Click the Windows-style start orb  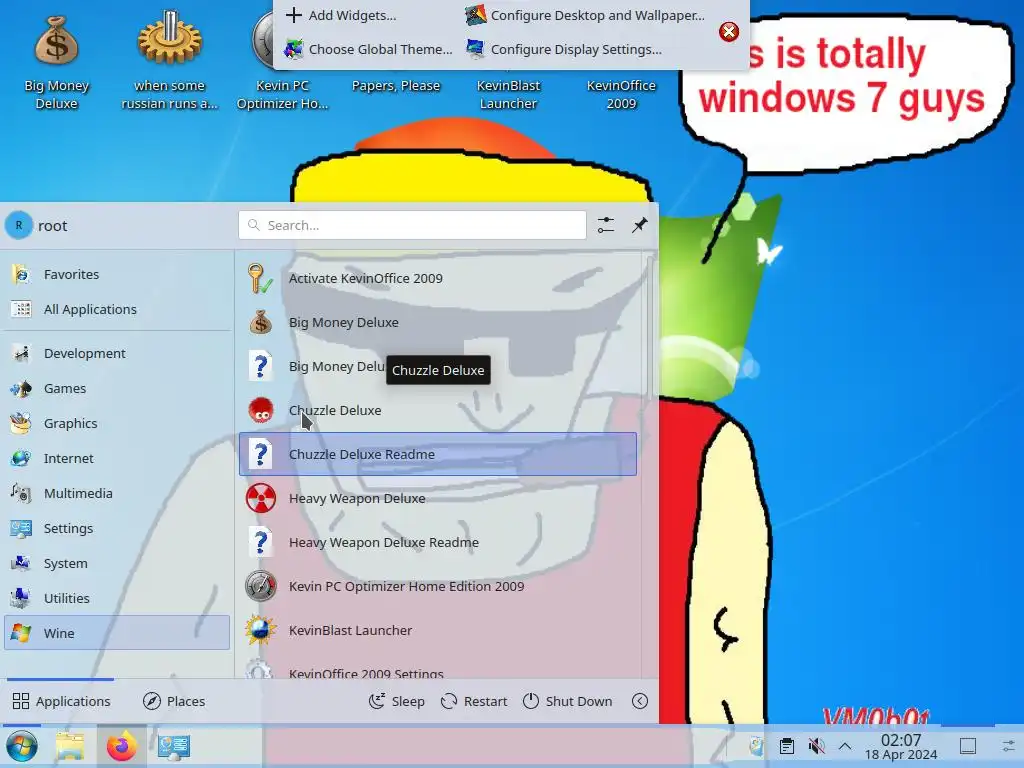tap(22, 746)
